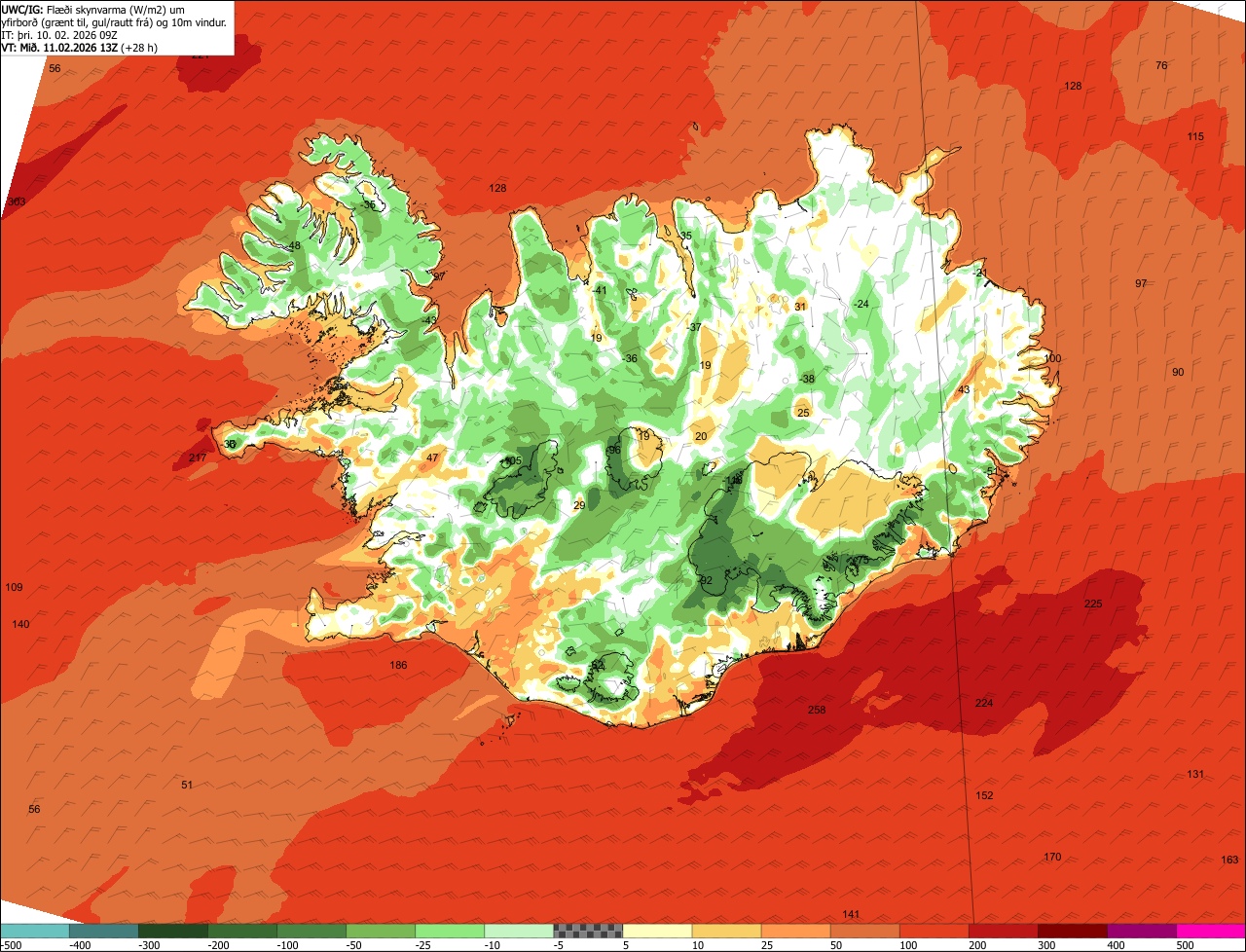Select the darkest green -300 to -200 legend swatch
This screenshot has height=952, width=1246.
click(173, 931)
